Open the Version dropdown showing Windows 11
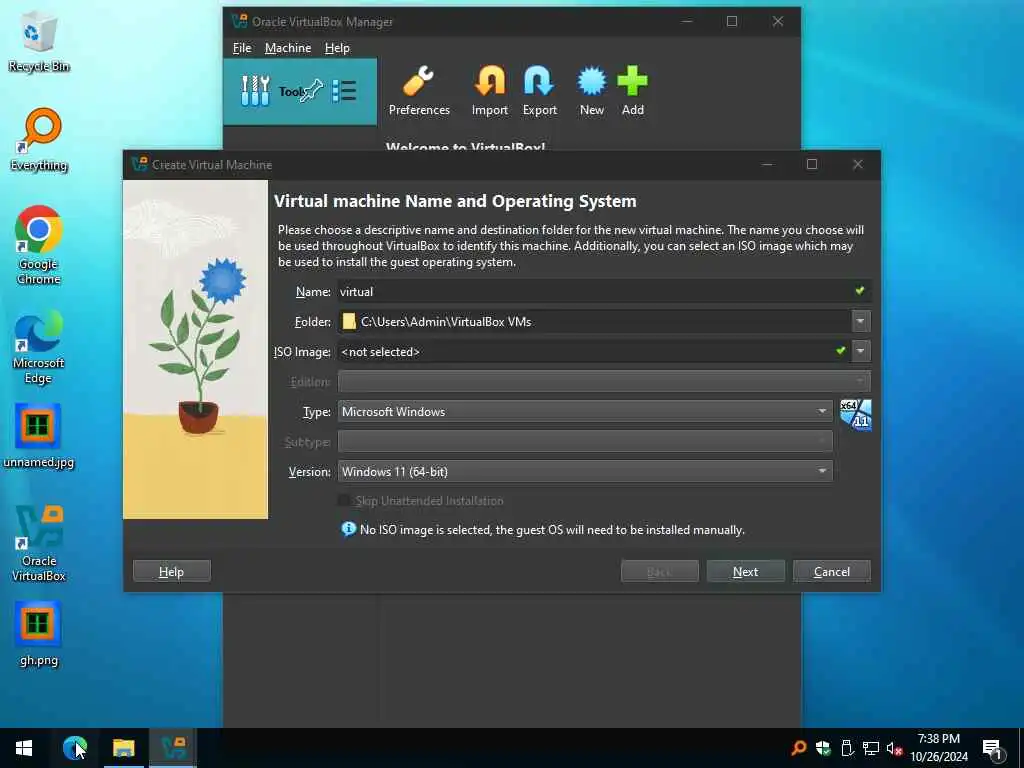The width and height of the screenshot is (1024, 768). (x=585, y=471)
